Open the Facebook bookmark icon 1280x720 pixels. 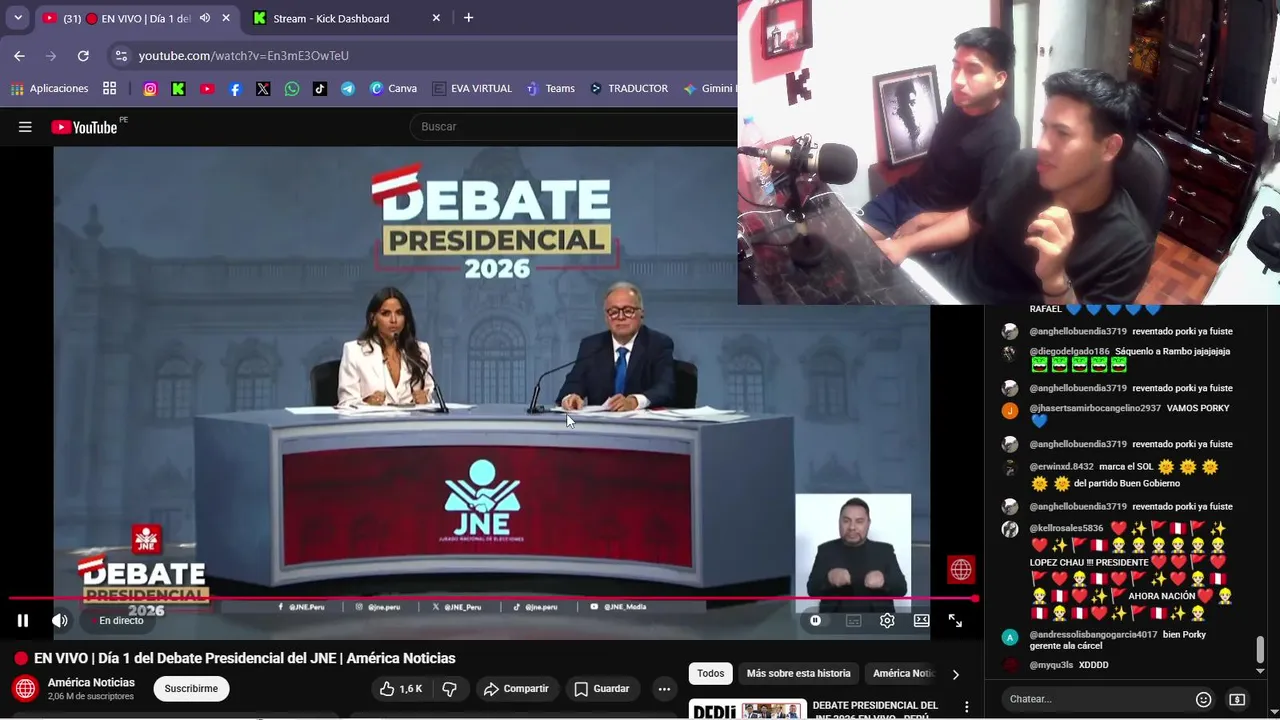tap(235, 89)
